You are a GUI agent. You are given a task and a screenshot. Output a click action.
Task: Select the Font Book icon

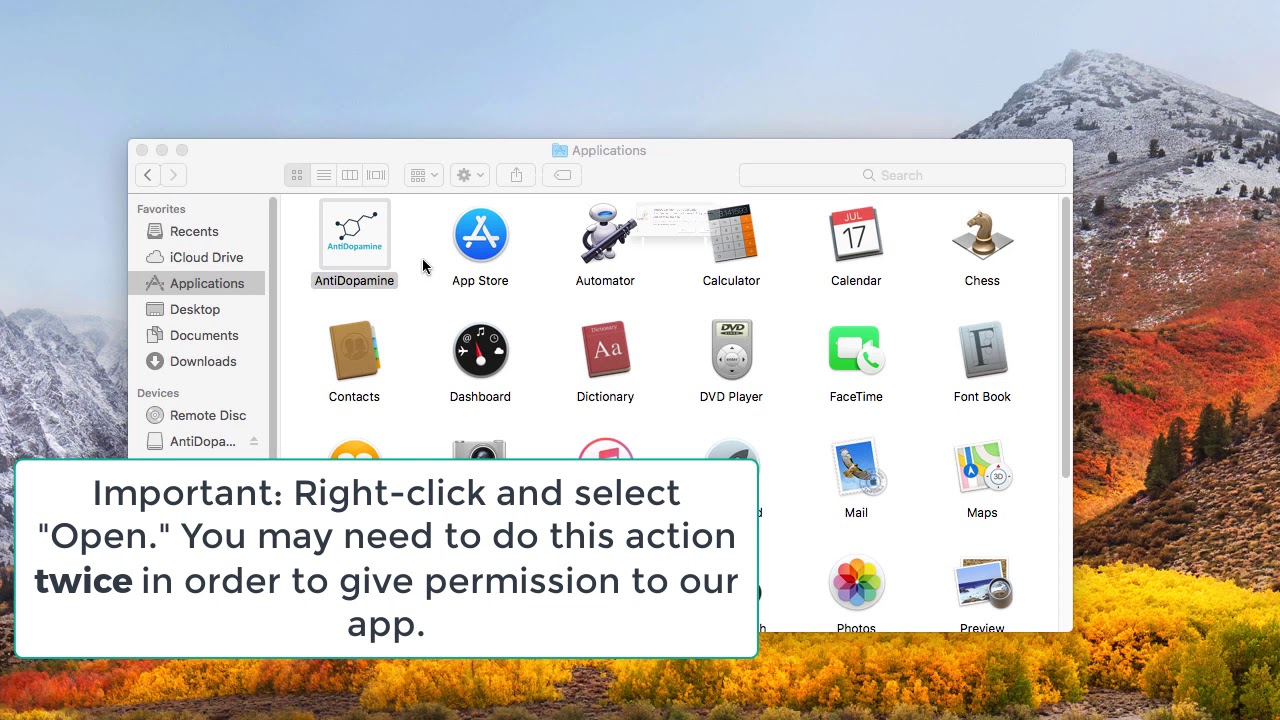(x=982, y=350)
